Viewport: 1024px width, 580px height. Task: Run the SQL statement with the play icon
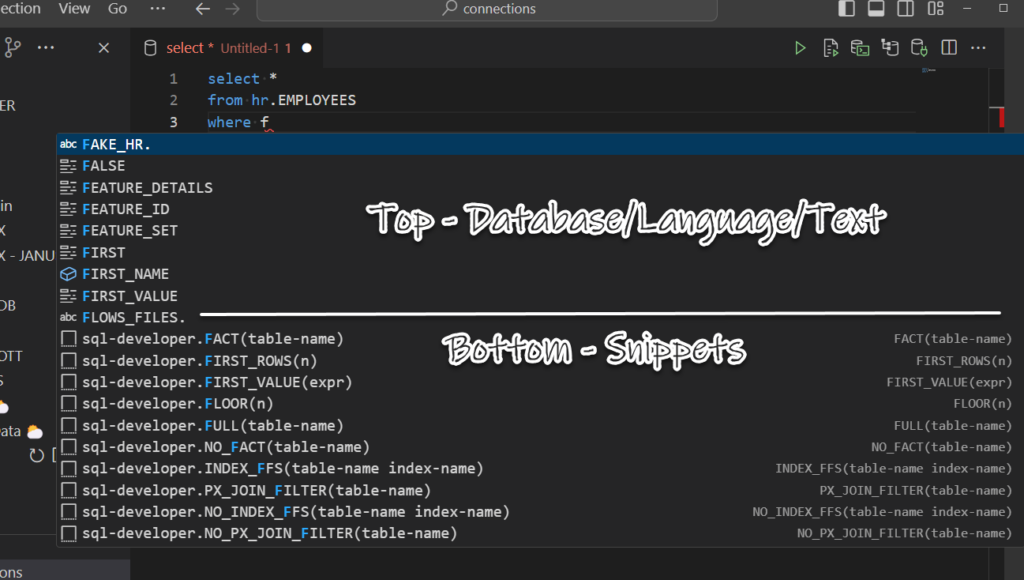[800, 48]
